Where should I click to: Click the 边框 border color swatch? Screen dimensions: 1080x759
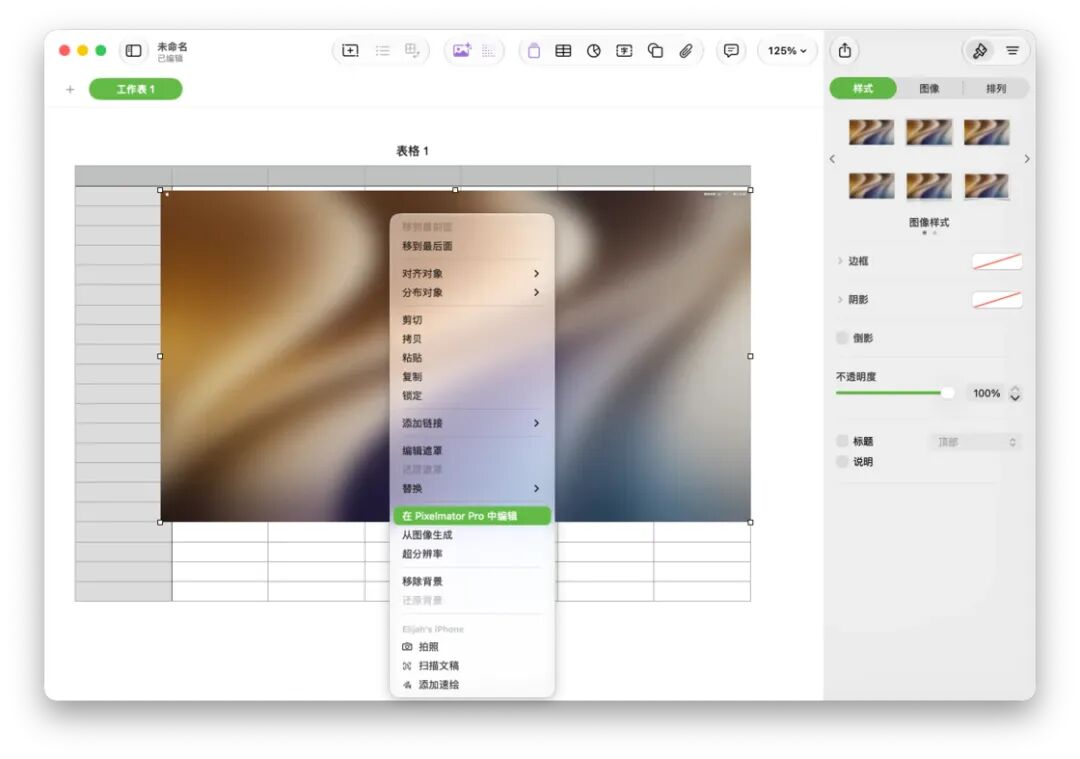997,261
